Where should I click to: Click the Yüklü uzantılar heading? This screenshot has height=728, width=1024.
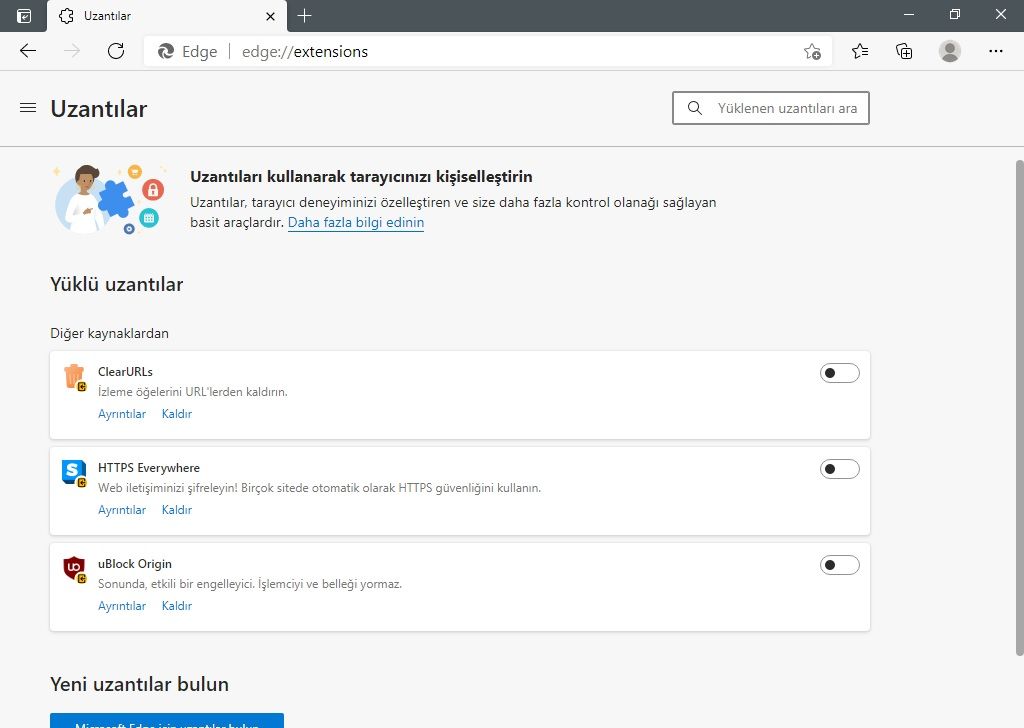(x=117, y=285)
